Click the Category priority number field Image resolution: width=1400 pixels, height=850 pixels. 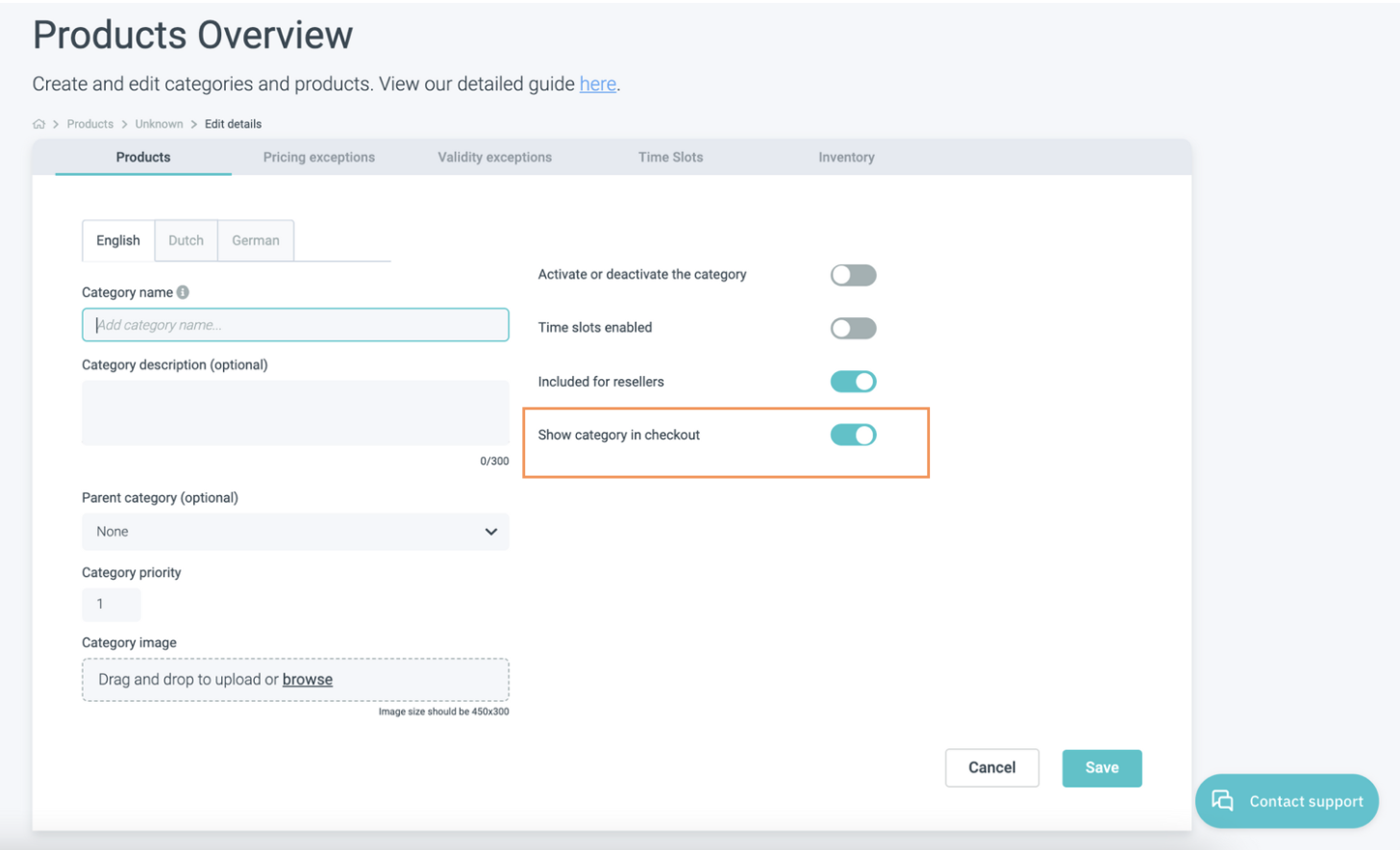[x=111, y=604]
